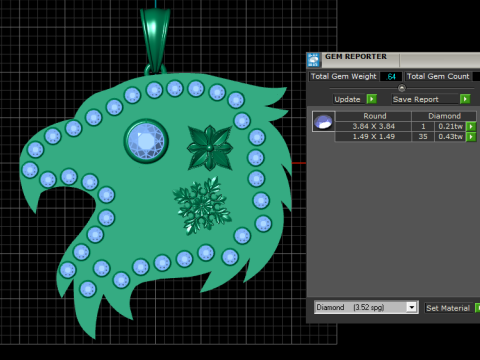Image resolution: width=480 pixels, height=360 pixels.
Task: Click the green arrow beside Update
Action: (371, 99)
